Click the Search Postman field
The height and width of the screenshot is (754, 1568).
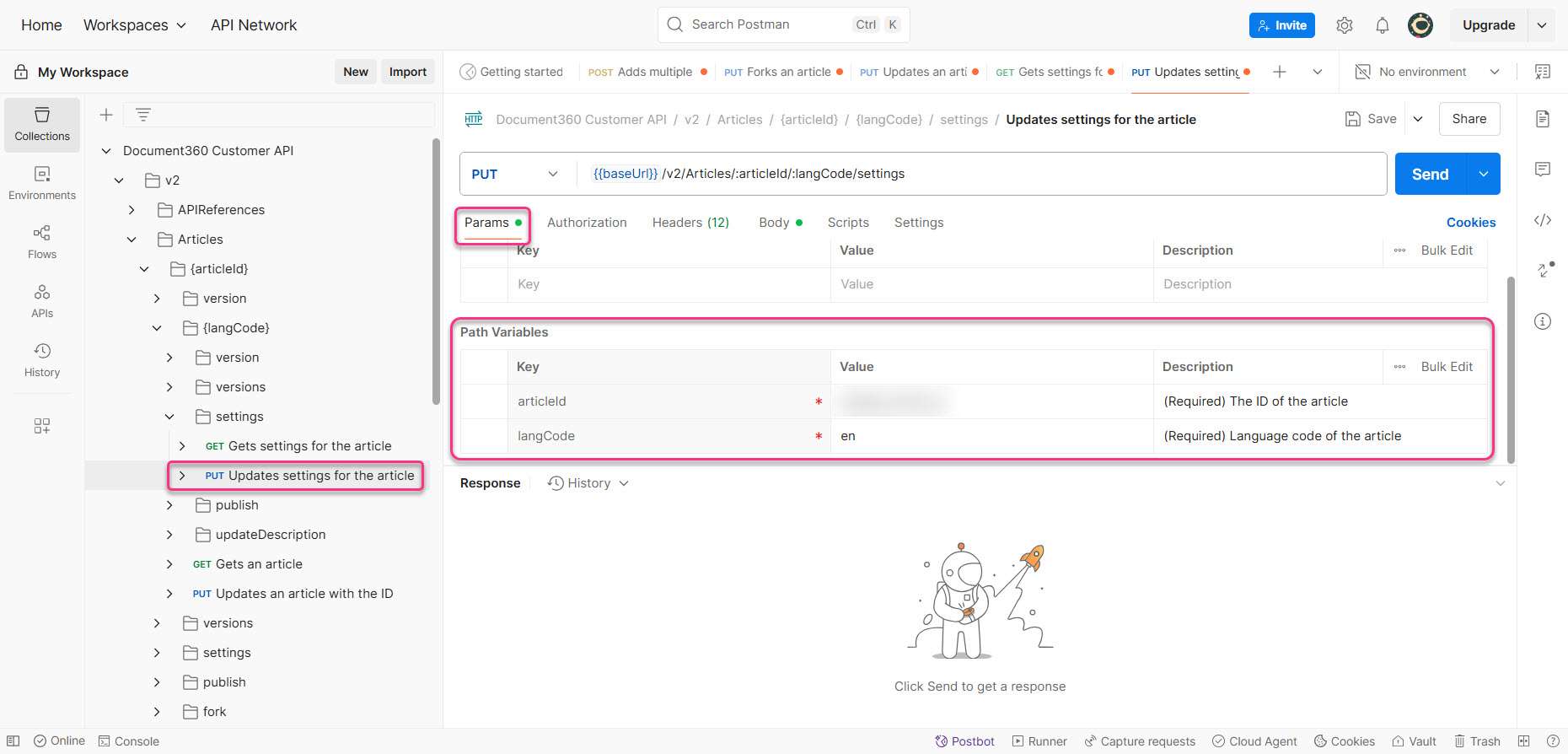click(784, 24)
